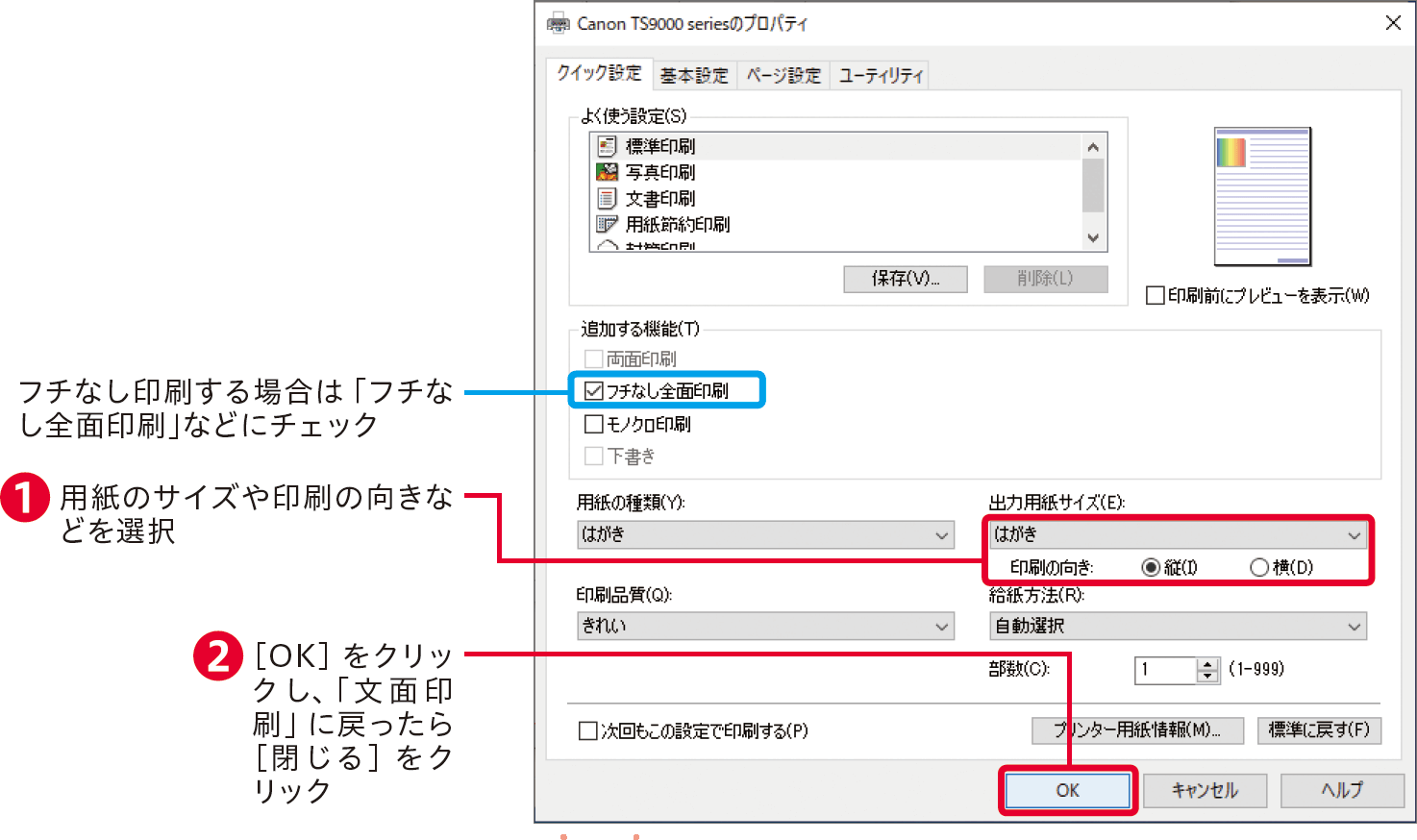Choose 文書印刷 text in the settings list
Viewport: 1417px width, 840px height.
[660, 198]
